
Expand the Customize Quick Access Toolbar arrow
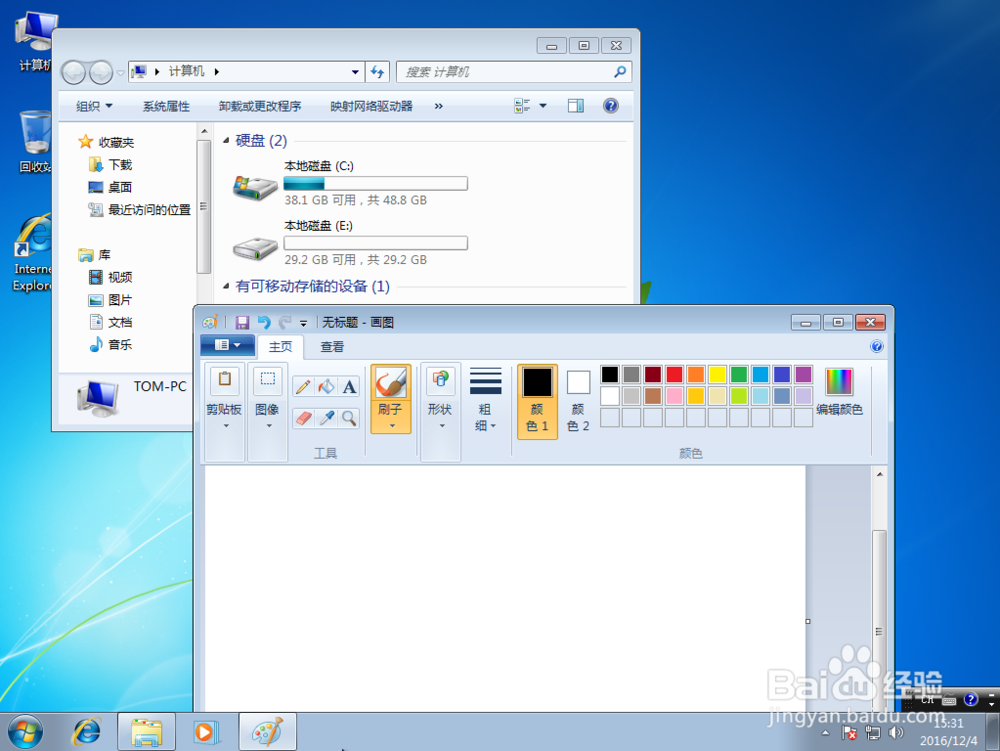pos(304,323)
